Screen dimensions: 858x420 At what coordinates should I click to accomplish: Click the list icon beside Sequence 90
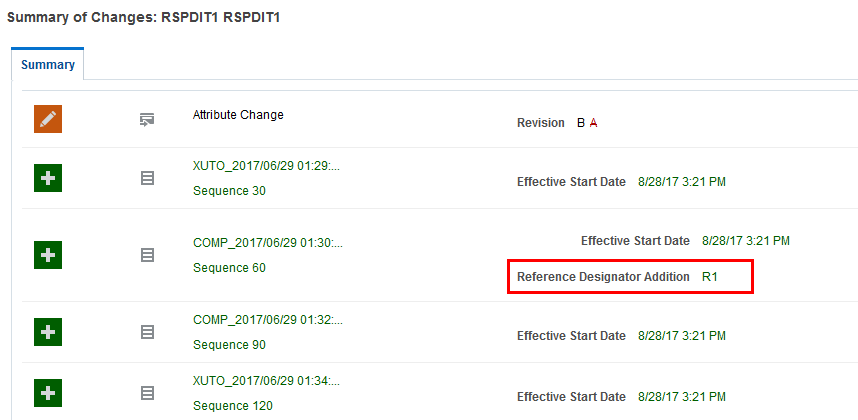pyautogui.click(x=147, y=331)
